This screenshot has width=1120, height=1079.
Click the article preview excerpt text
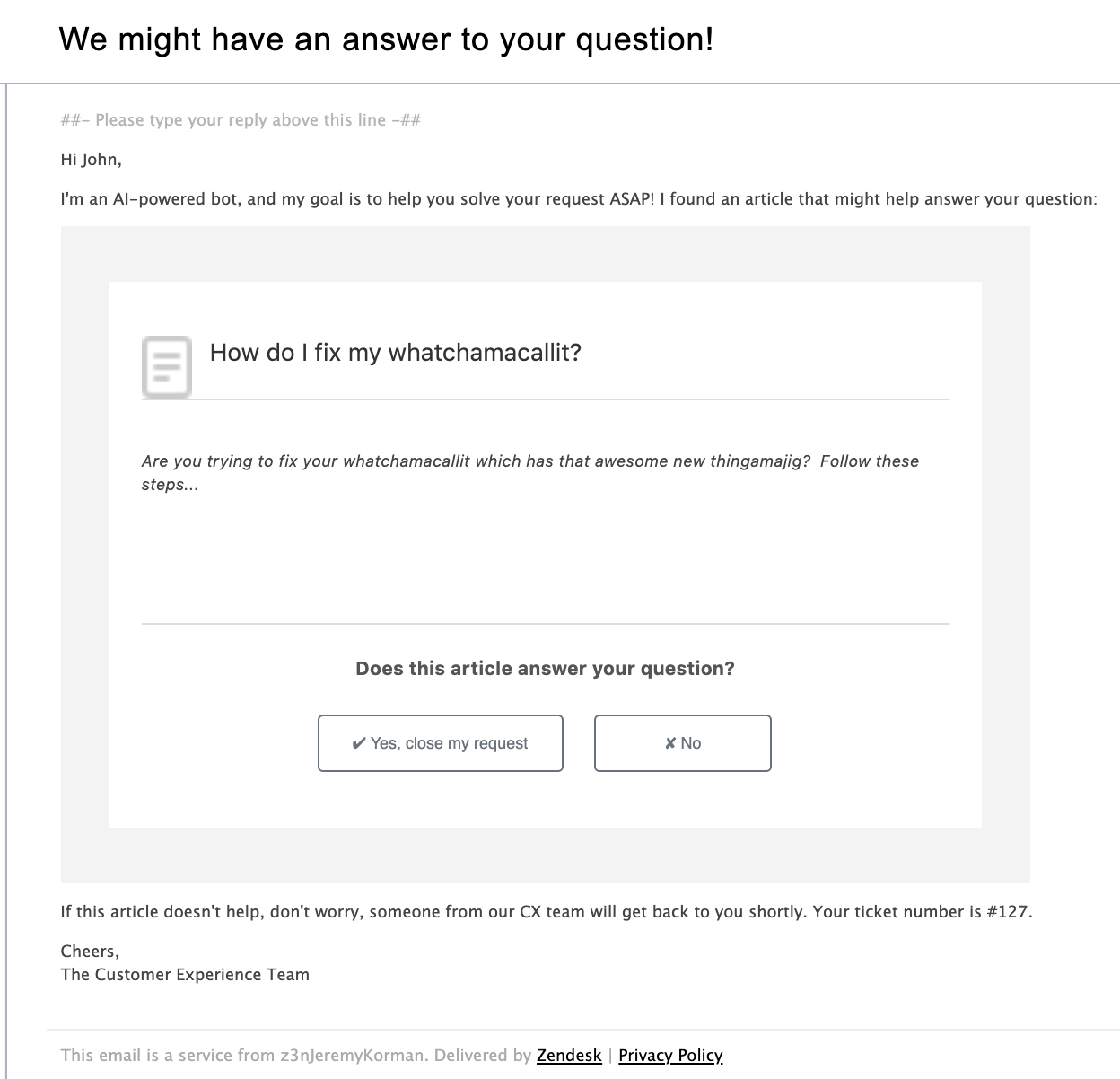click(x=530, y=473)
